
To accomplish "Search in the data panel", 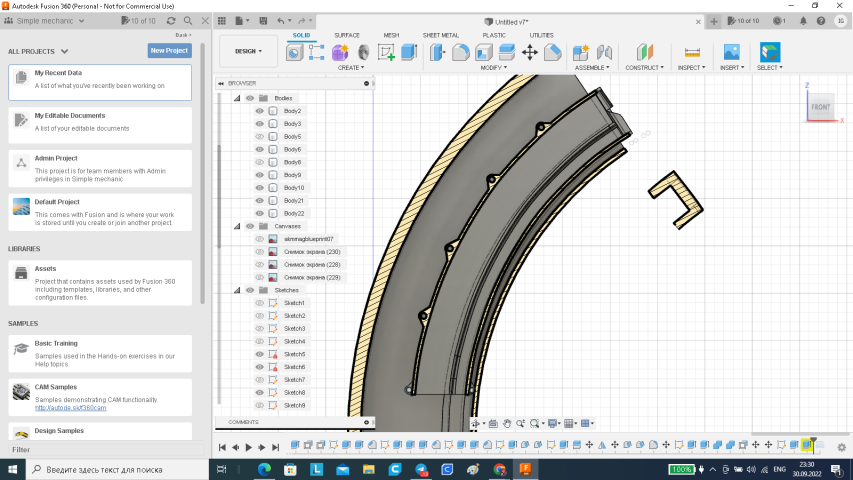I will (188, 21).
